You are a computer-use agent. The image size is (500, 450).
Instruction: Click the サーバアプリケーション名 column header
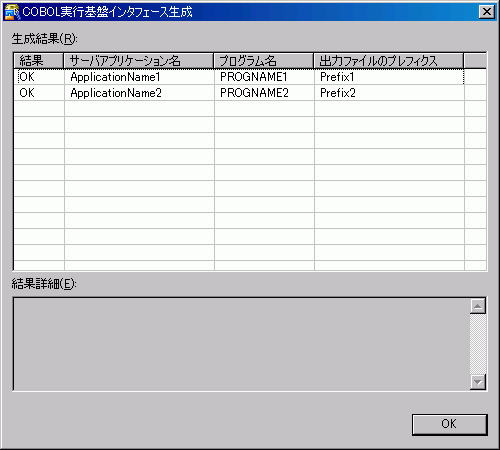pyautogui.click(x=139, y=61)
